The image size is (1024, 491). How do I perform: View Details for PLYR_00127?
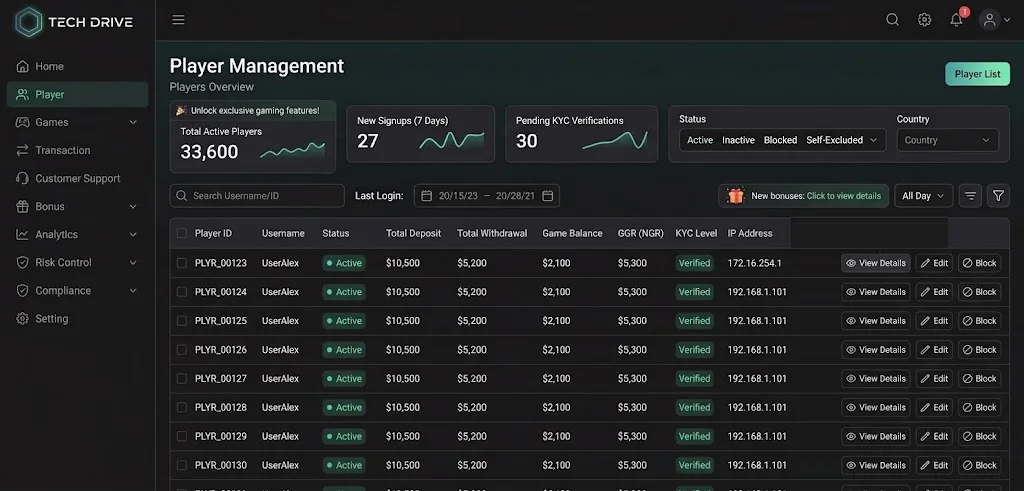876,379
